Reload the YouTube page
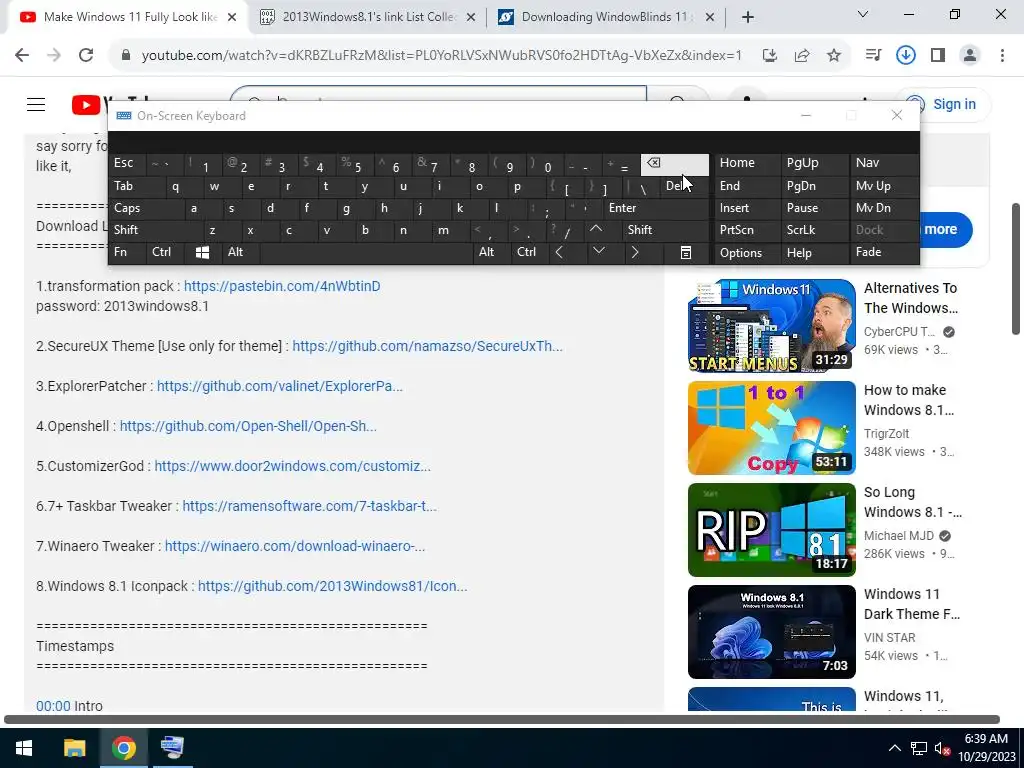The height and width of the screenshot is (768, 1024). [x=86, y=56]
